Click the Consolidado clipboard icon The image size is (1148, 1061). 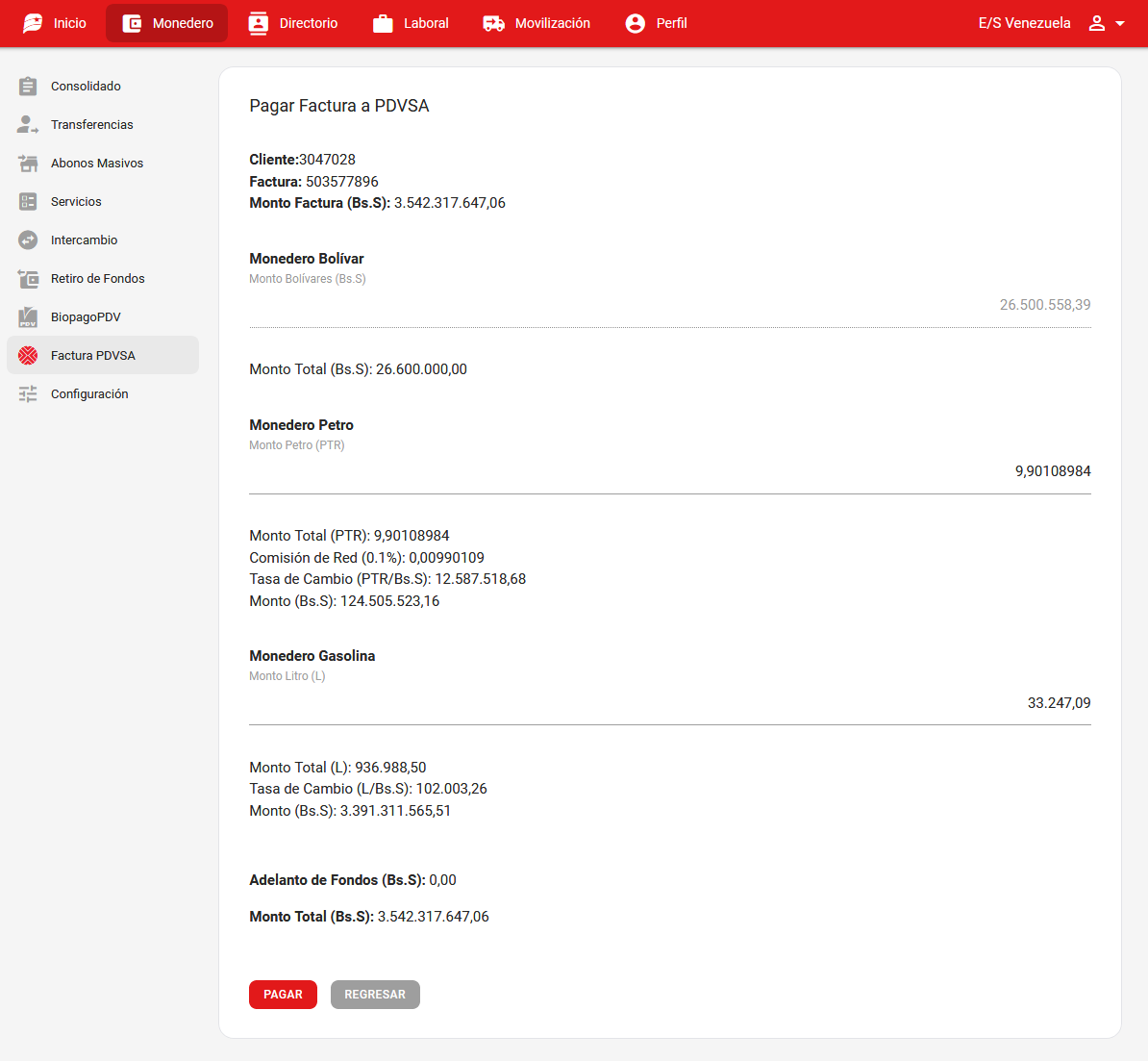coord(28,87)
